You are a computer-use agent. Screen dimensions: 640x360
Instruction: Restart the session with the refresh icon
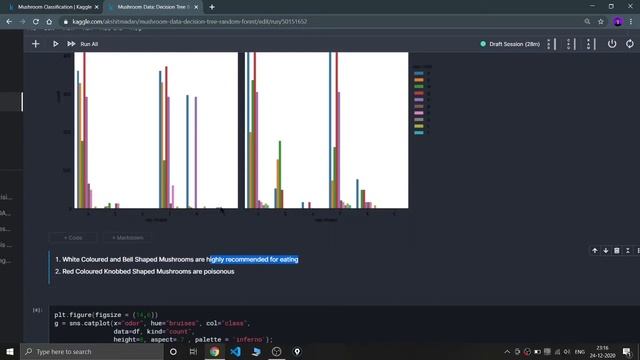[630, 44]
